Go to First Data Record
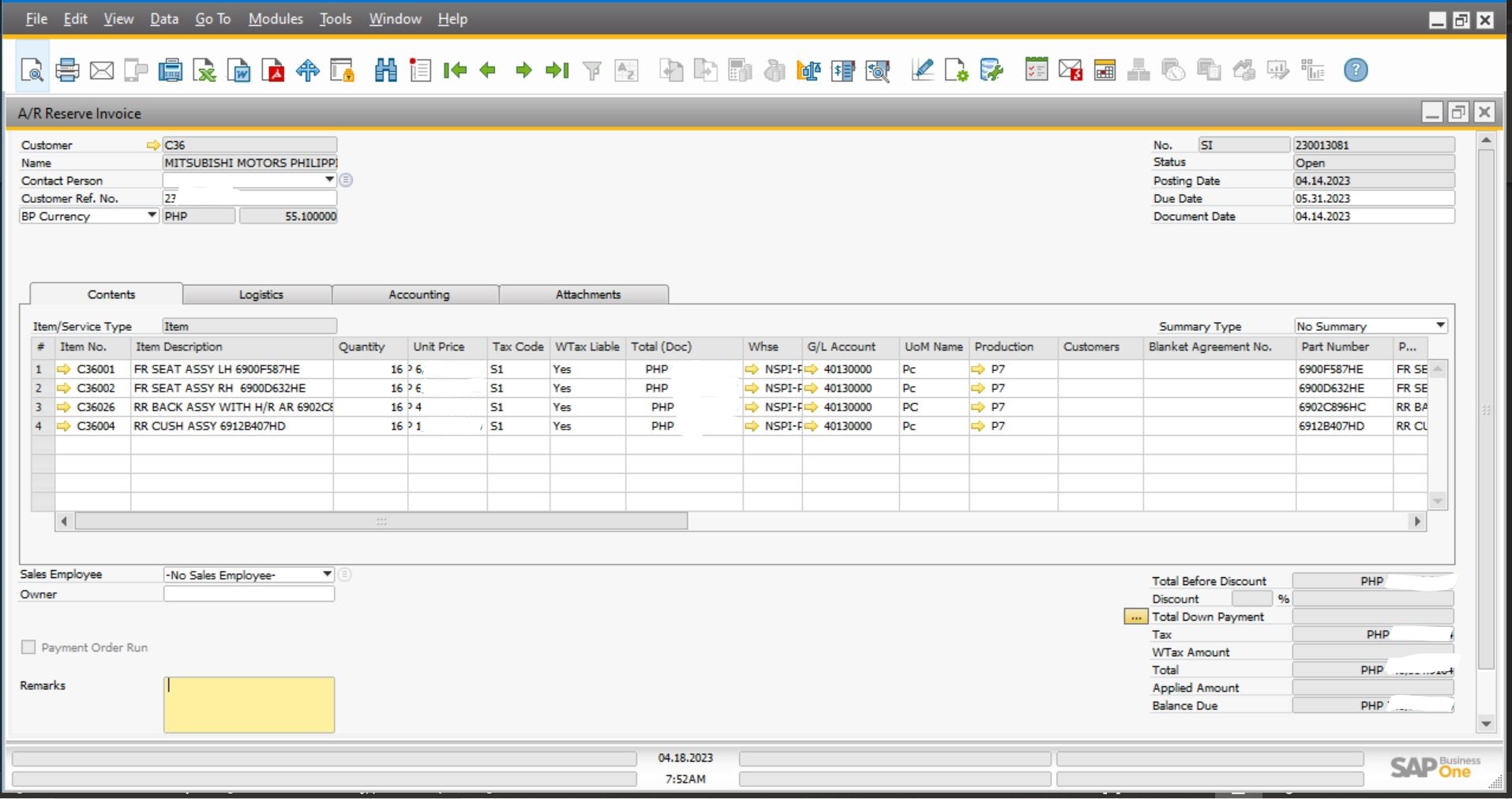The height and width of the screenshot is (799, 1512). 455,71
